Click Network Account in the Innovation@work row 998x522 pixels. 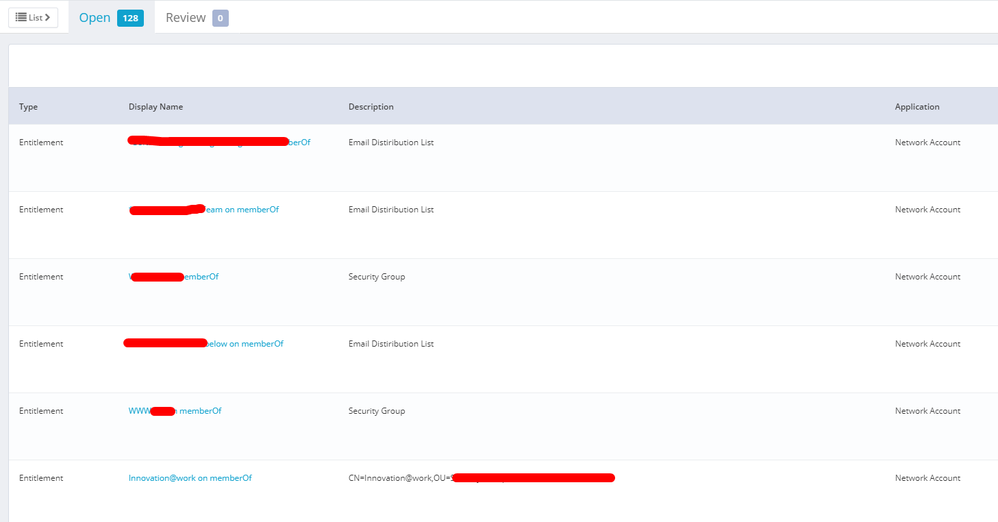927,478
